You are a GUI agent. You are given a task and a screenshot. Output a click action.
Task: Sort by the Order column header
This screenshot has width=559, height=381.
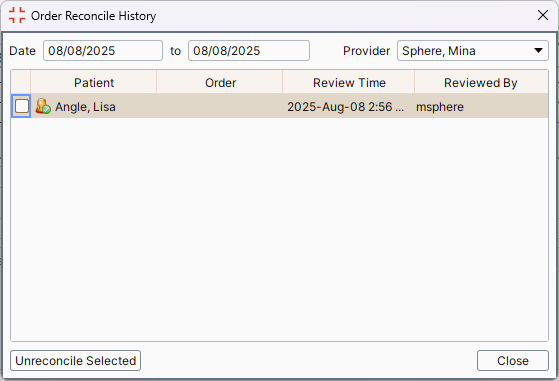tap(220, 82)
